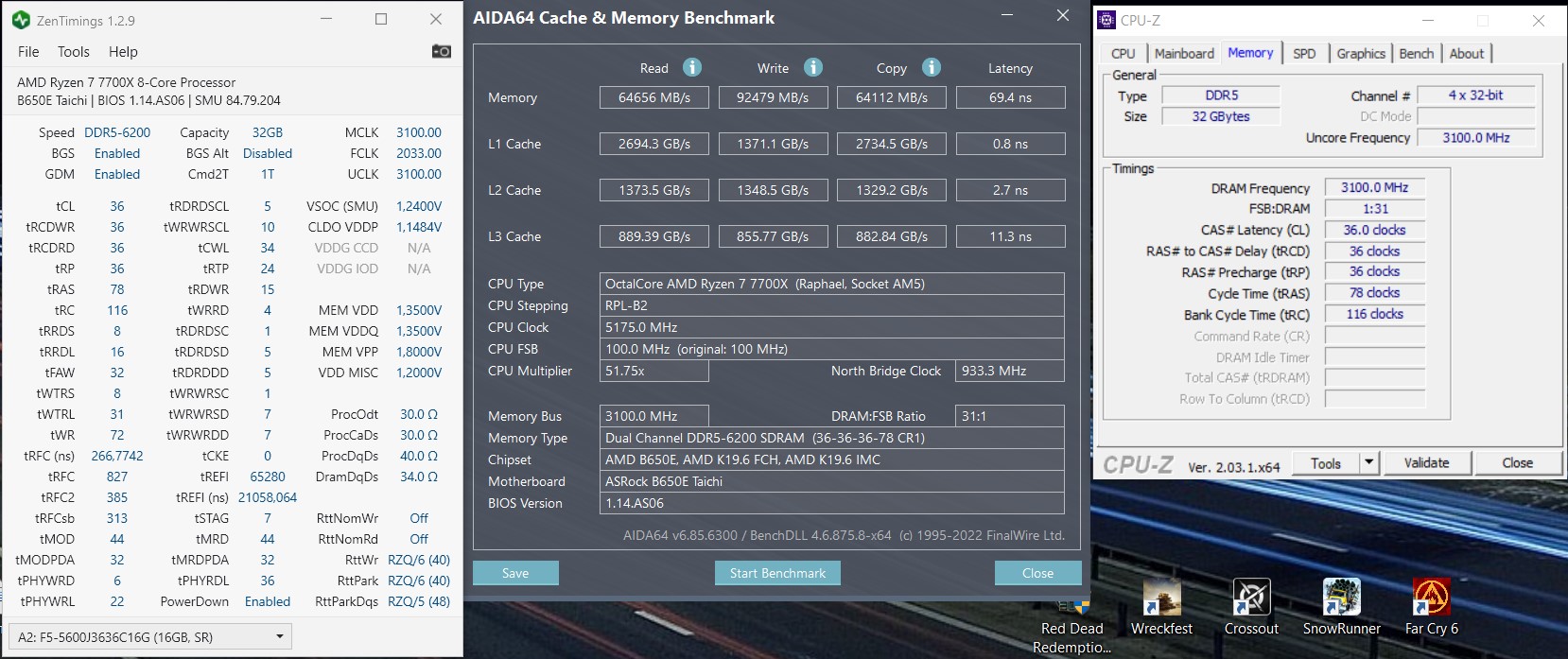Click the Write info icon in AIDA64

point(813,67)
